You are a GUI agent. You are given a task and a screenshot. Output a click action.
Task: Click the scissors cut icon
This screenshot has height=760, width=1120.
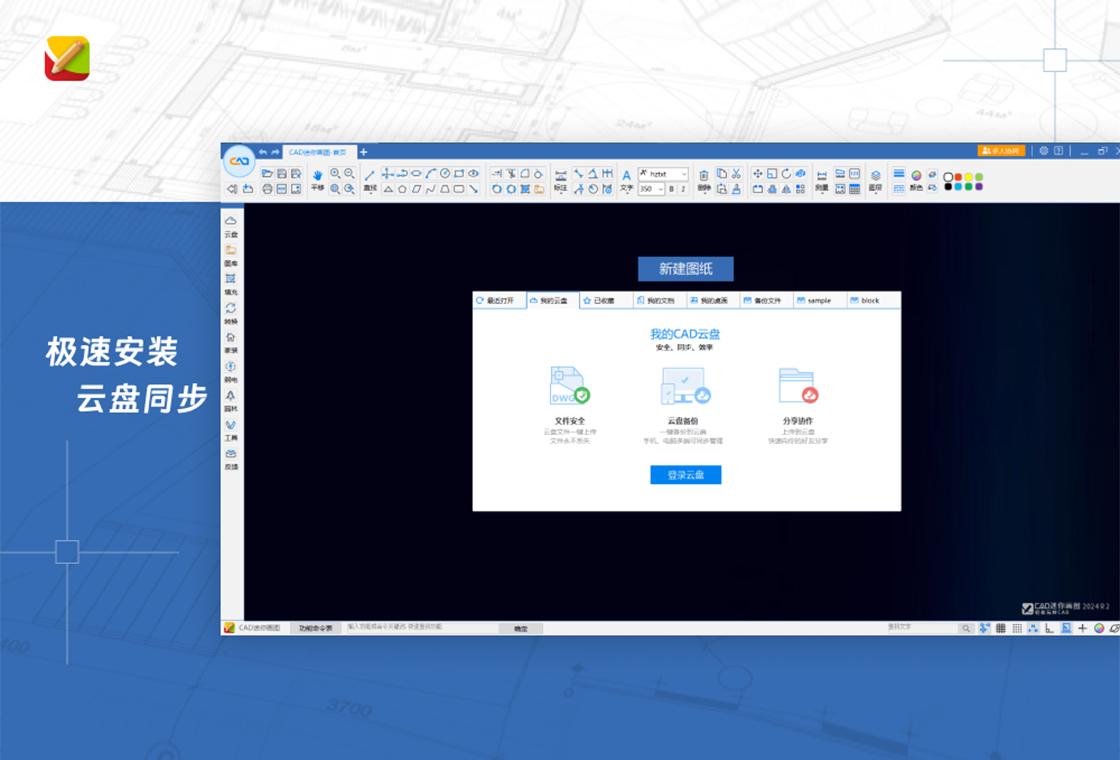[x=736, y=174]
